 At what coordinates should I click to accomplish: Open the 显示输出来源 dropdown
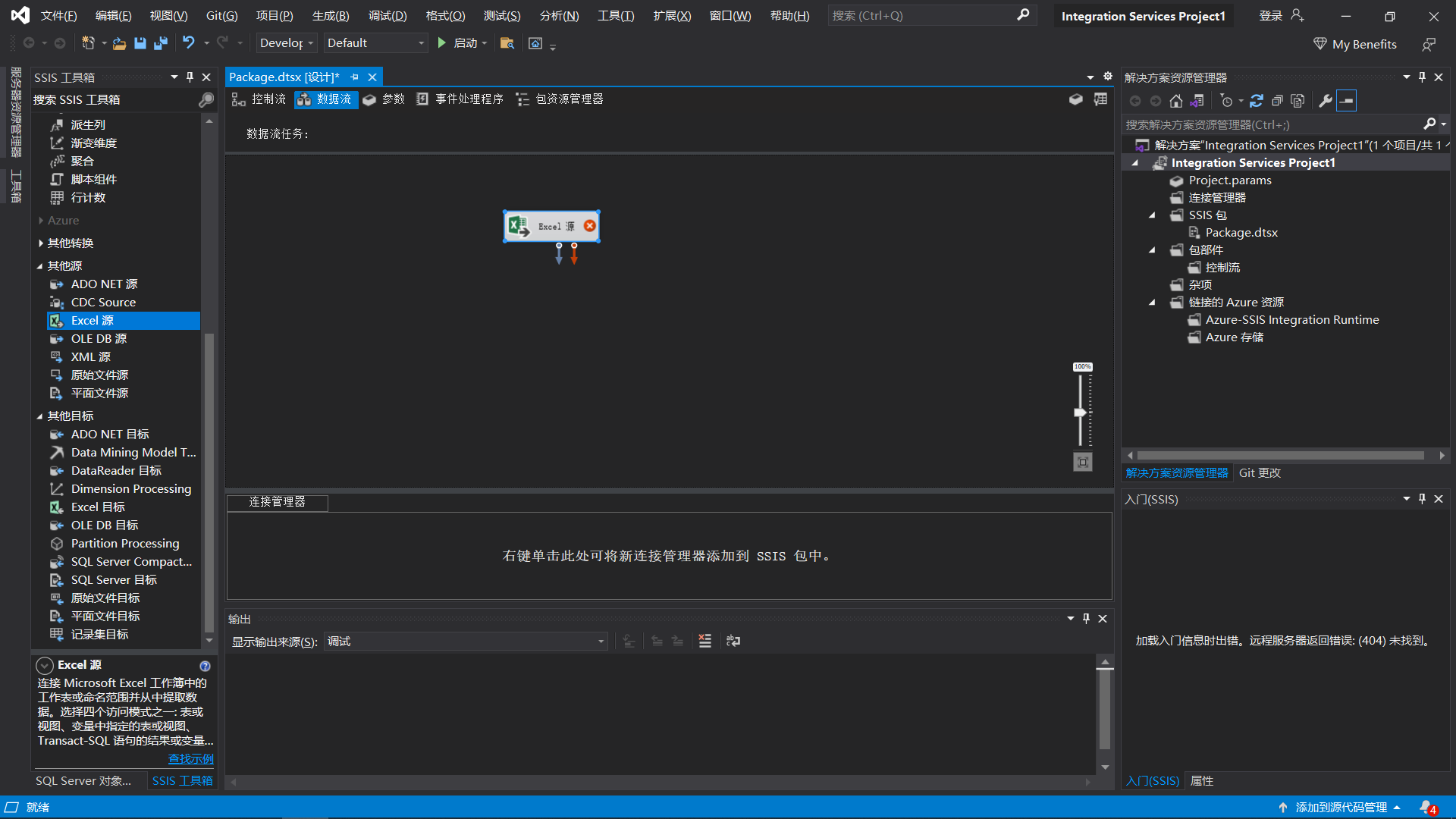(x=601, y=641)
